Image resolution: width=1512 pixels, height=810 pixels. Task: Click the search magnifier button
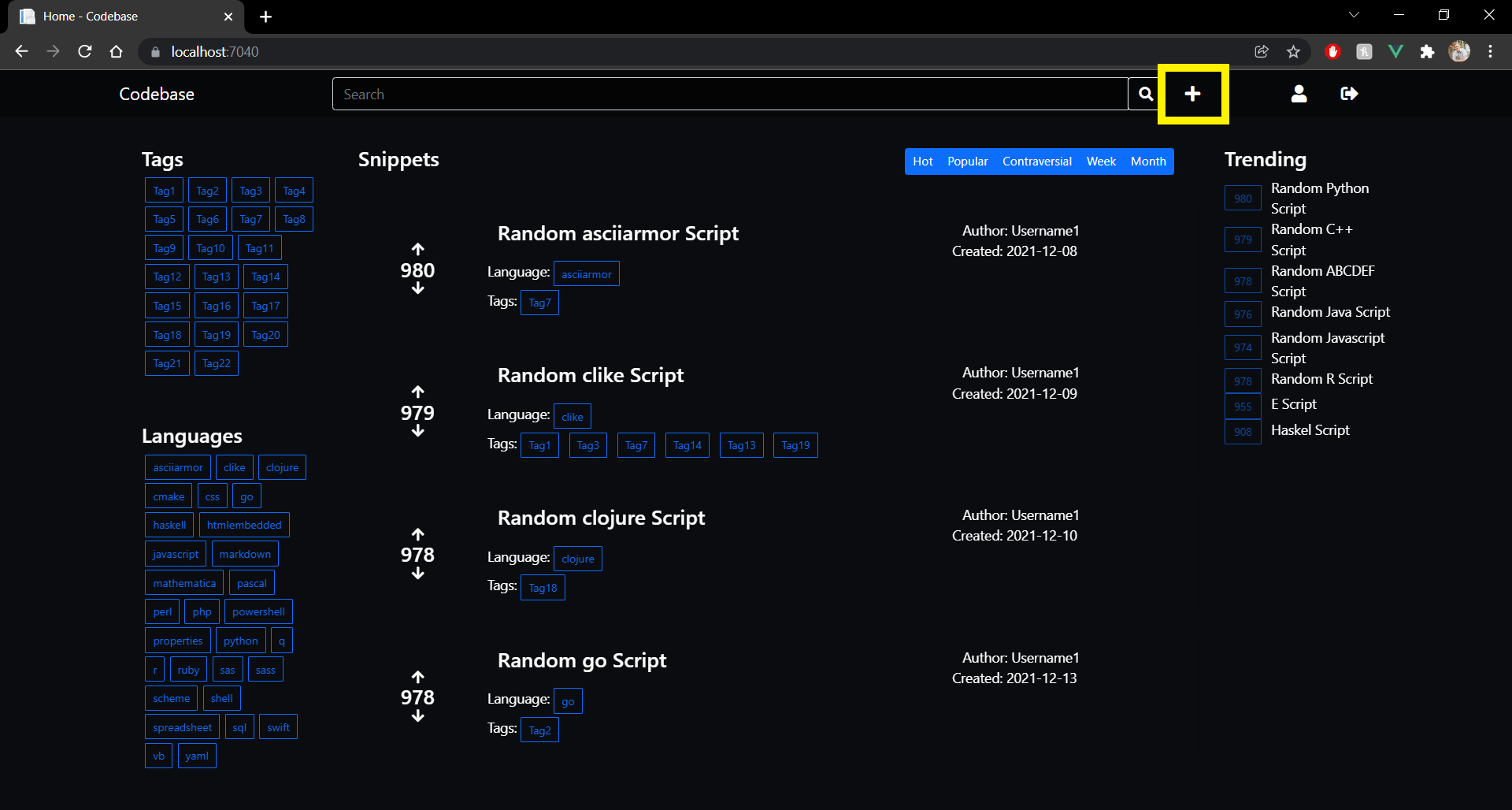(x=1146, y=94)
